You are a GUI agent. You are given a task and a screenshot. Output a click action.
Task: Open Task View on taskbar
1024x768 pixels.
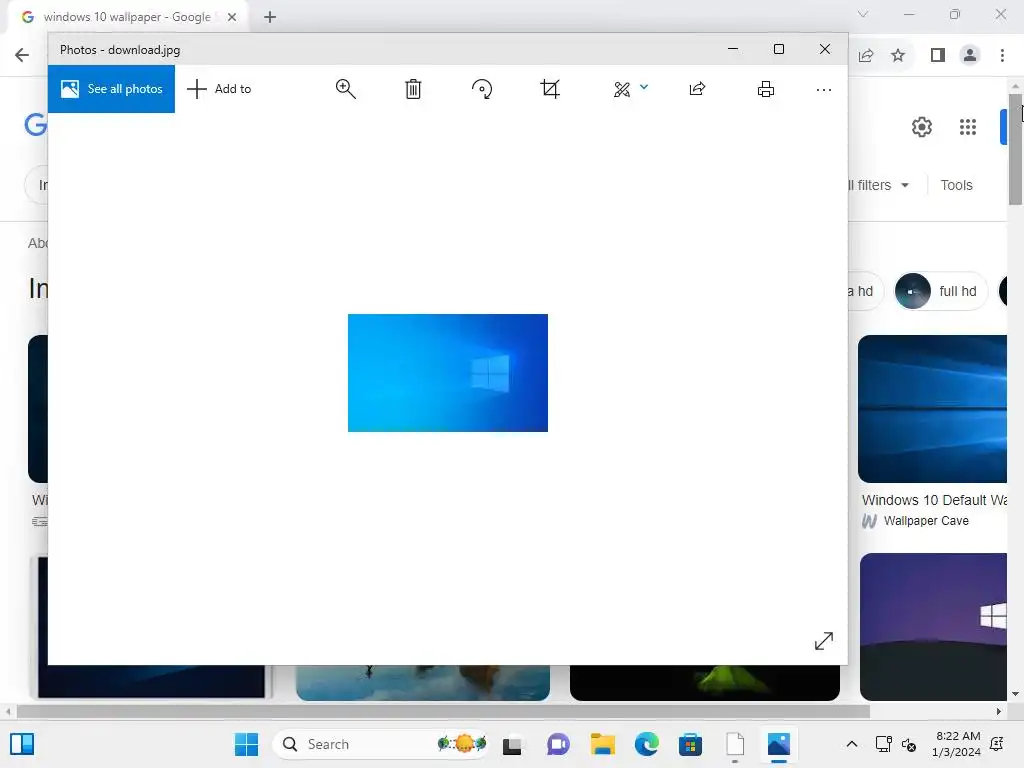click(512, 744)
